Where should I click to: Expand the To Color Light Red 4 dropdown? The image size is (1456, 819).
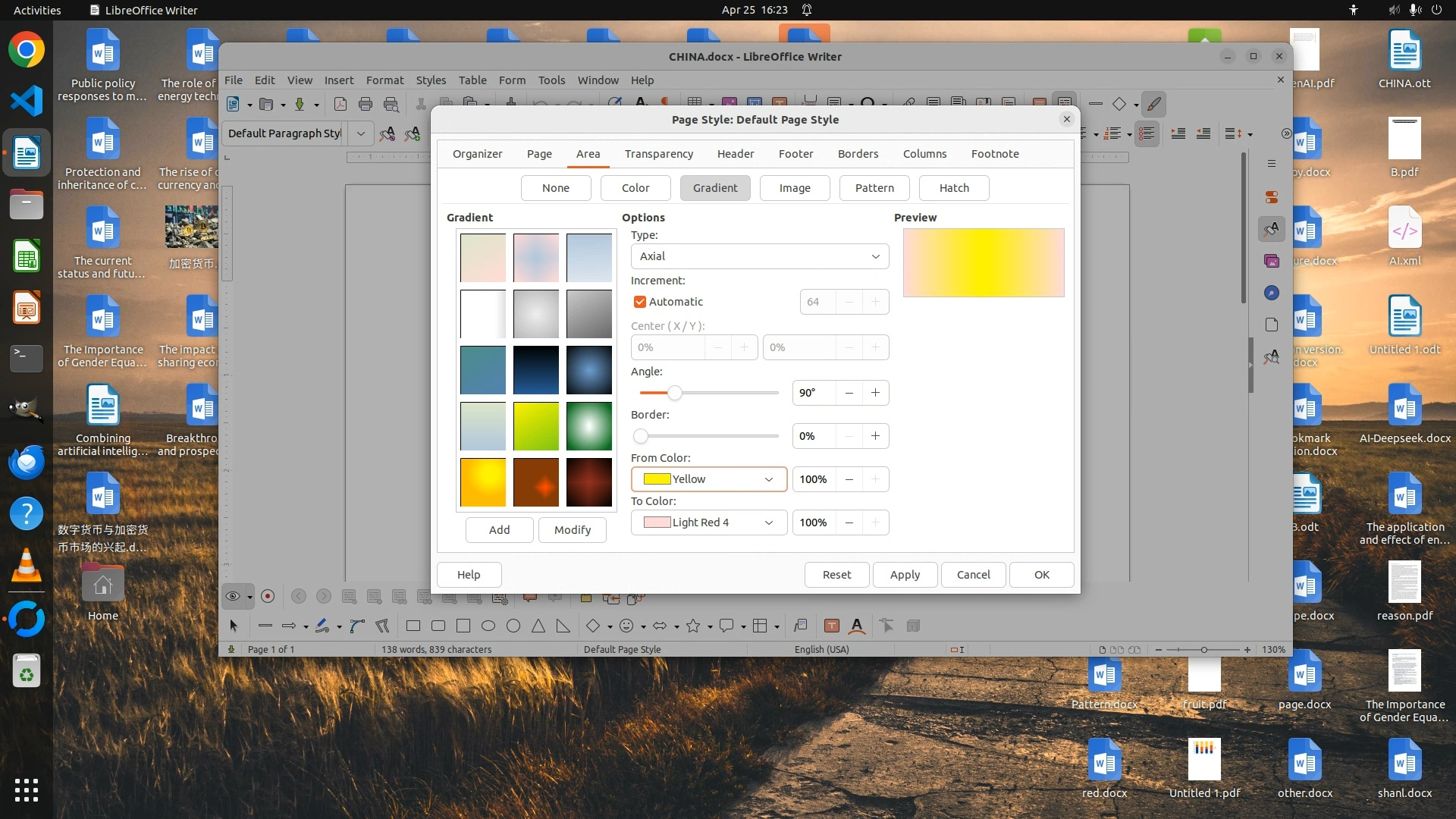tap(708, 522)
